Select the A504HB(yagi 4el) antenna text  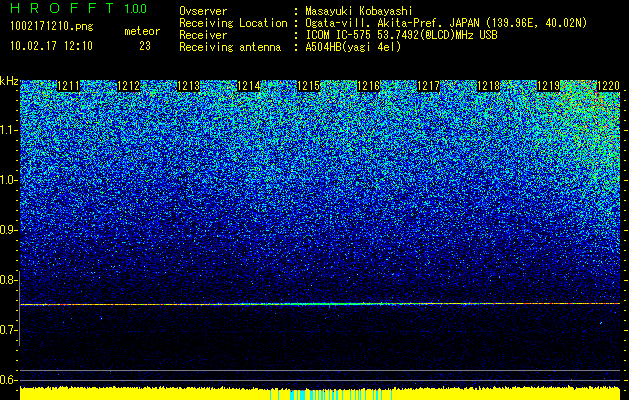[x=353, y=47]
